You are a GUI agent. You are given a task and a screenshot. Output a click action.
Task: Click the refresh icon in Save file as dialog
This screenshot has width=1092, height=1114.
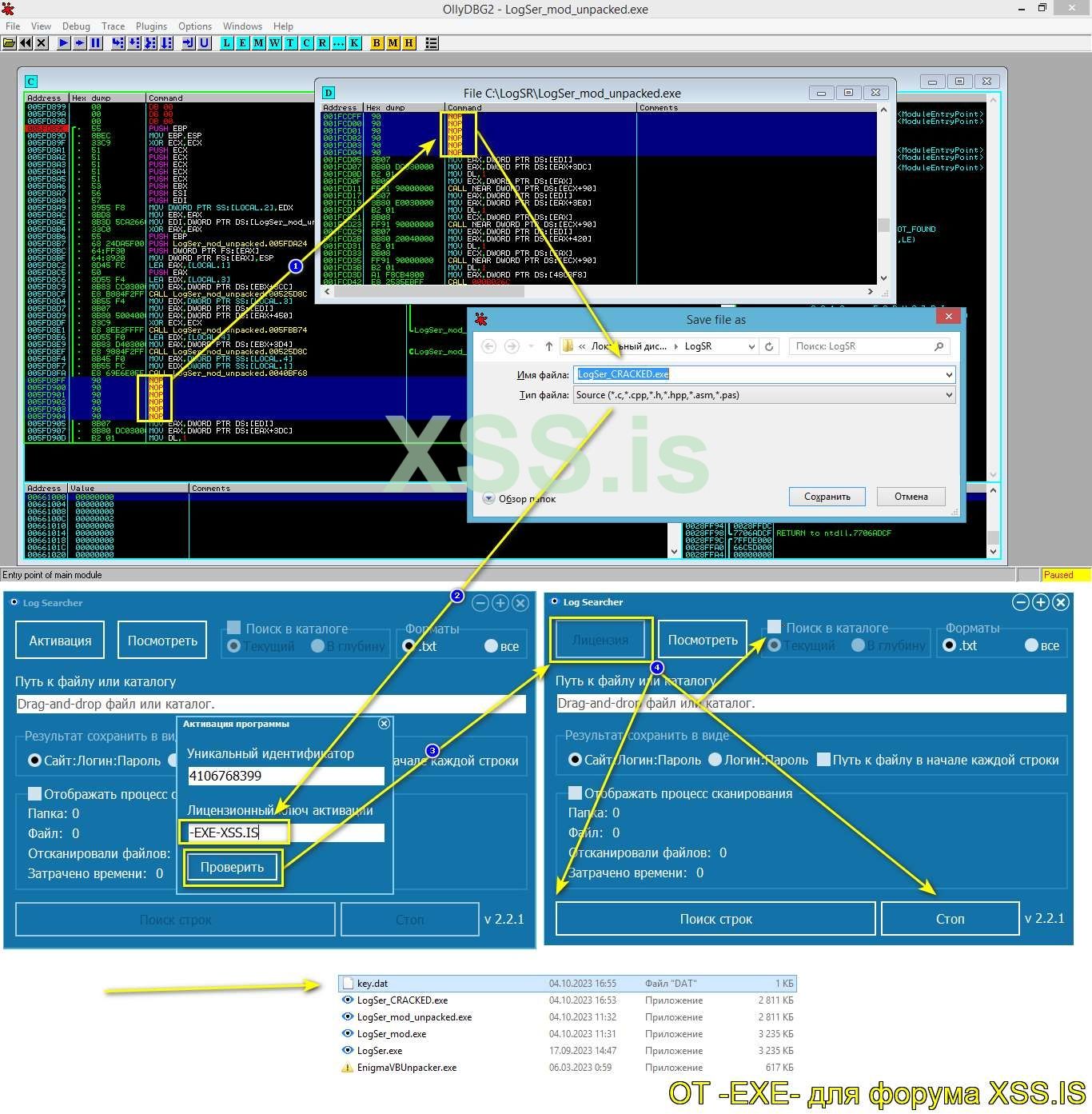(769, 346)
